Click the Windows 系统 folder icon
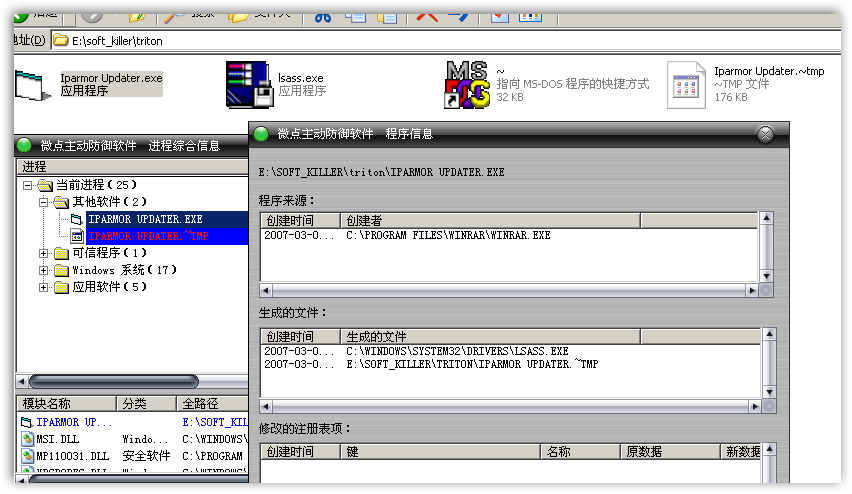 61,270
